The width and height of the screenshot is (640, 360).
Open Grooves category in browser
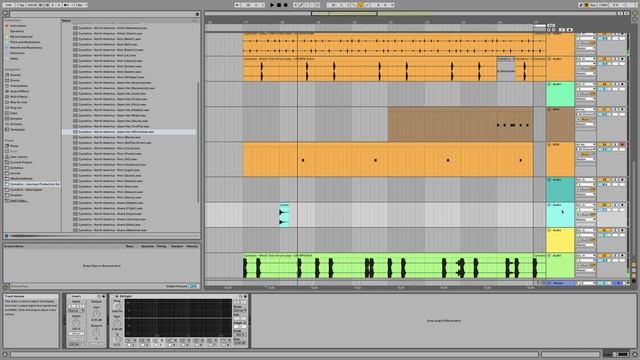(16, 124)
